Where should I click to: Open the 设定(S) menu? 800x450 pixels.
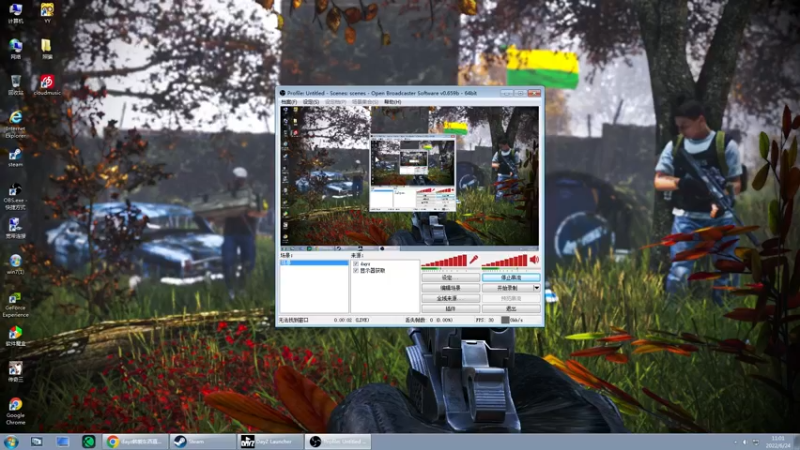pos(311,102)
